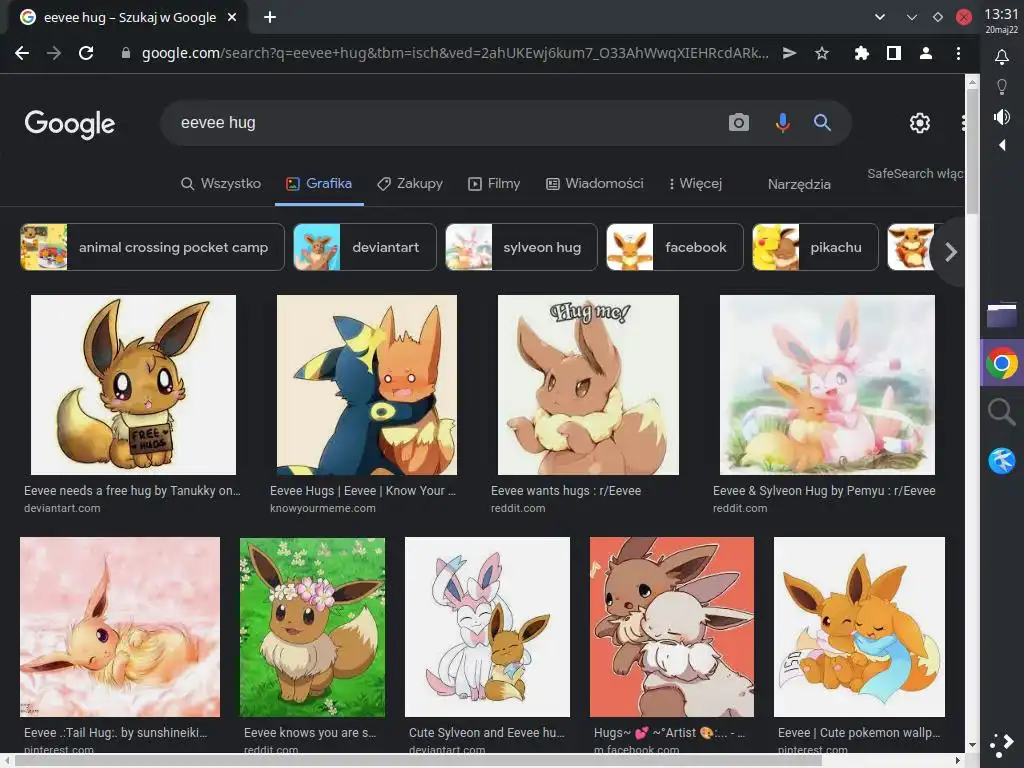Show more suggestion chips with right chevron

[951, 251]
